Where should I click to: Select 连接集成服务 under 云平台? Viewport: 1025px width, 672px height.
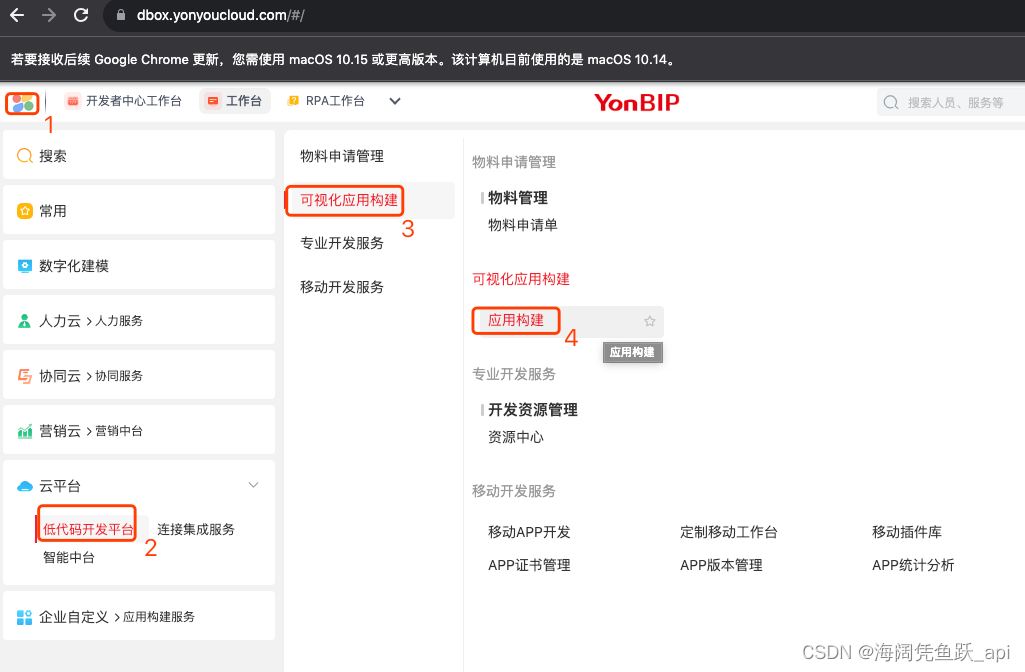point(195,529)
